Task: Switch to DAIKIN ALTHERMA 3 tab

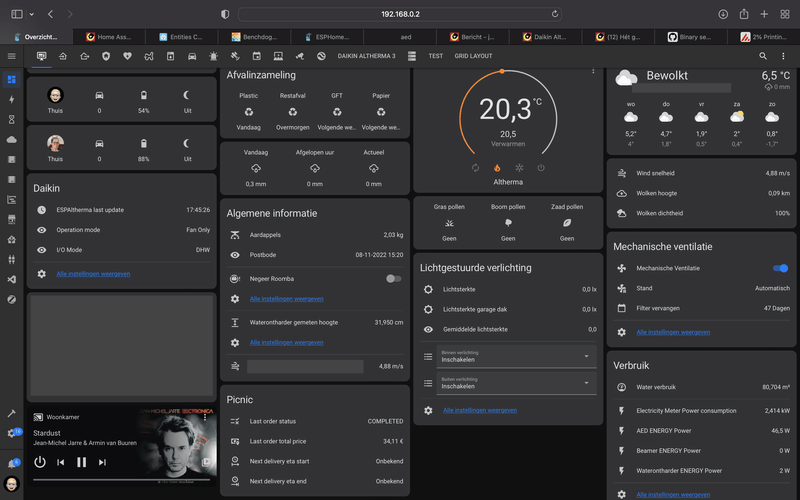Action: [x=366, y=56]
